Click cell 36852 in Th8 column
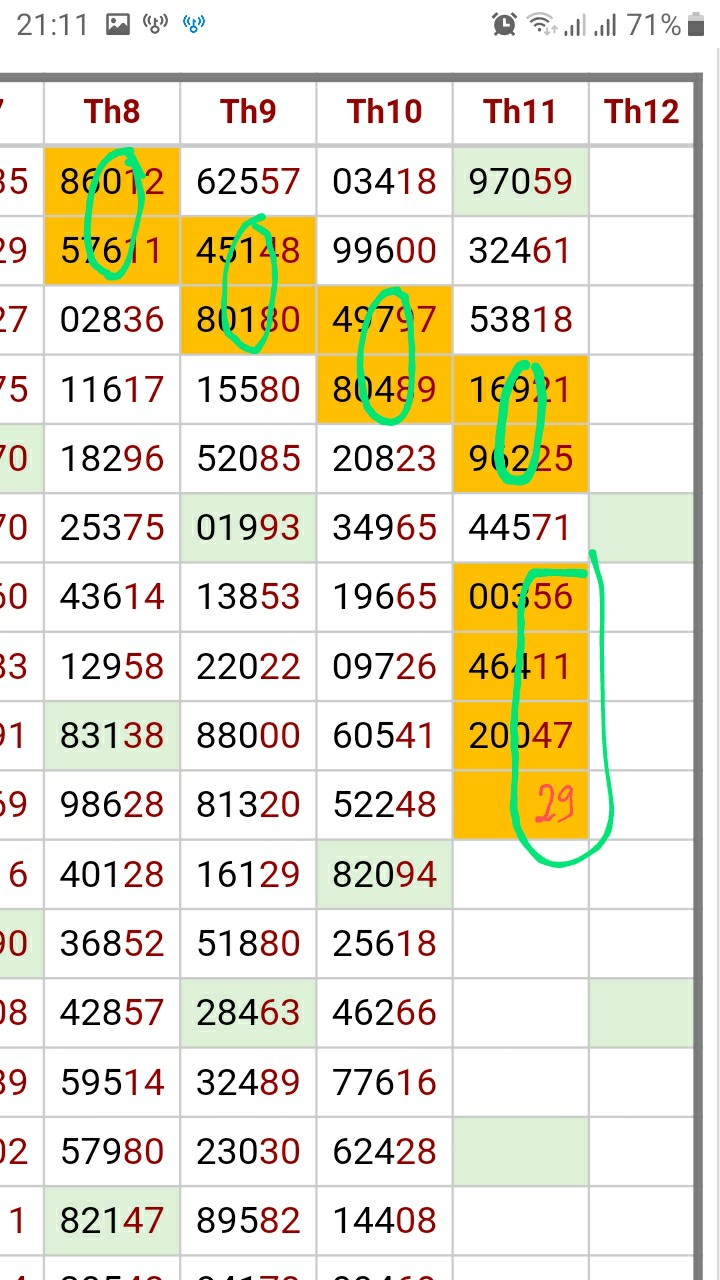The height and width of the screenshot is (1280, 720). click(x=112, y=943)
